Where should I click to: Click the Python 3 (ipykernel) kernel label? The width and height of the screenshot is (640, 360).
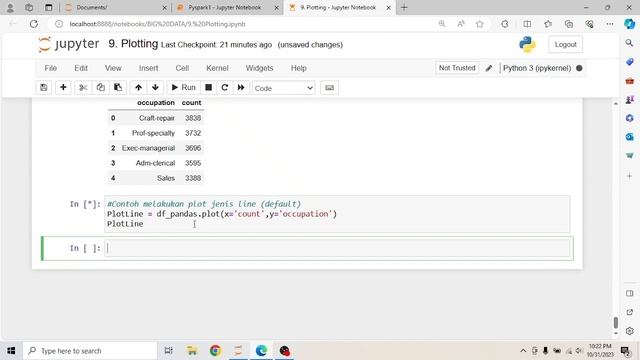pos(537,68)
